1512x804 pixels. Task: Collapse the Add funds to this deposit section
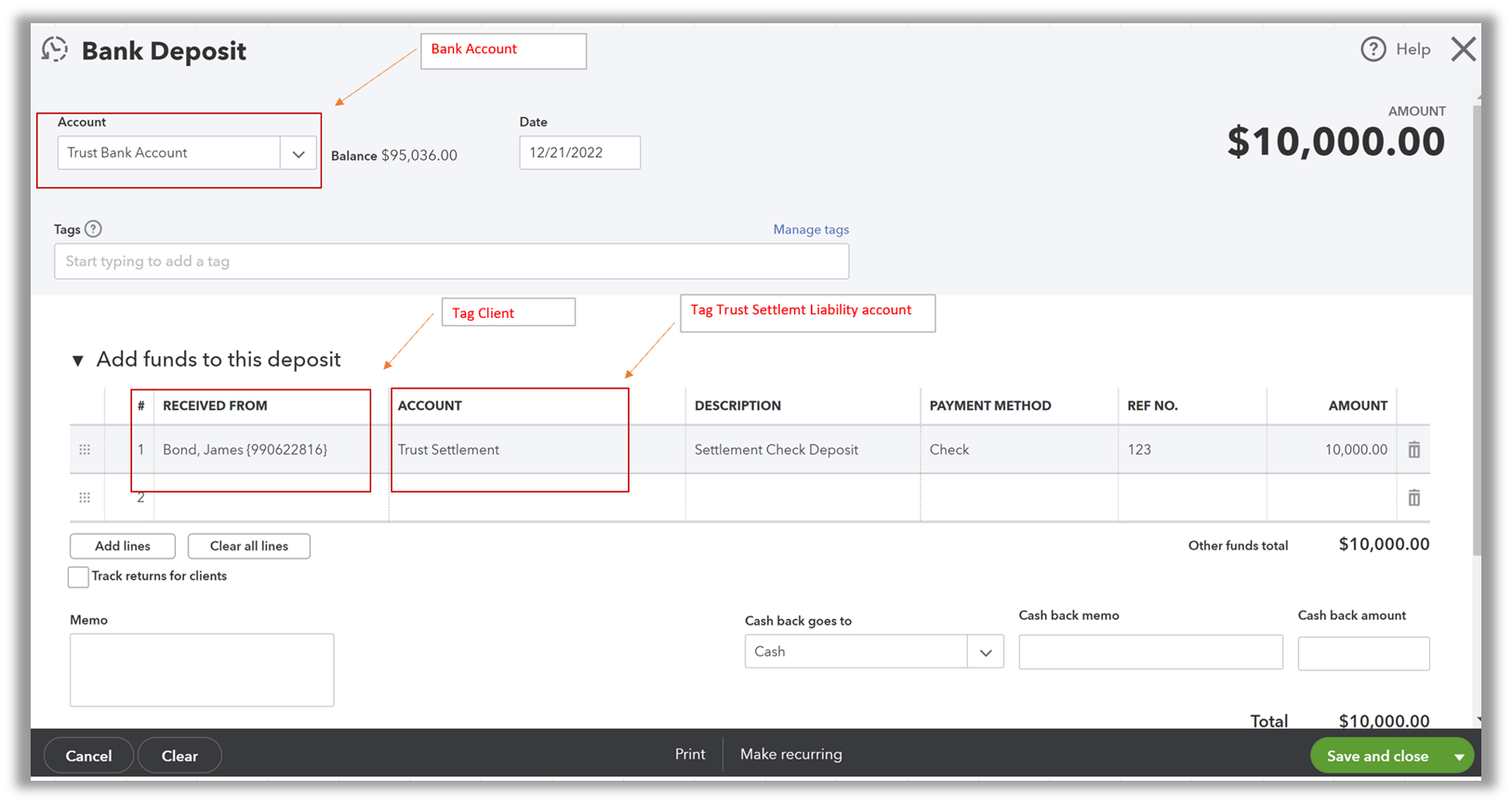[x=78, y=361]
